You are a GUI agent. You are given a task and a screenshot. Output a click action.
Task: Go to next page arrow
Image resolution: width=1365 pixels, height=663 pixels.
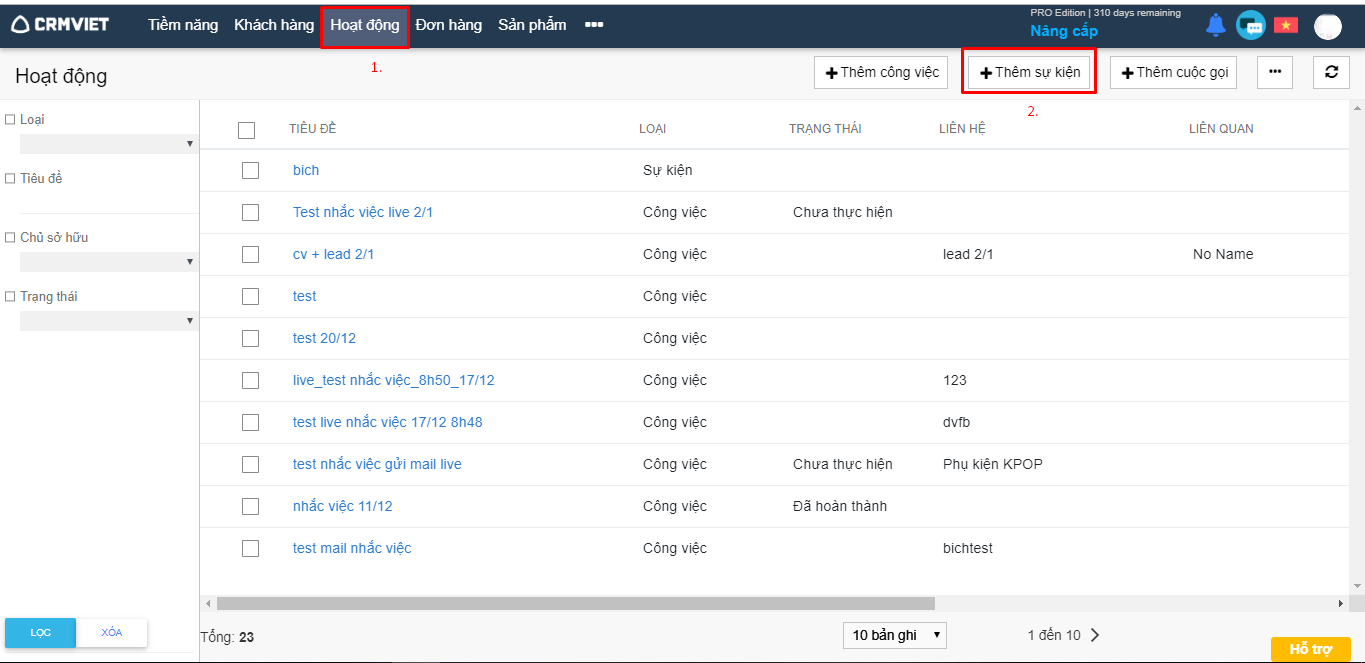[1094, 635]
